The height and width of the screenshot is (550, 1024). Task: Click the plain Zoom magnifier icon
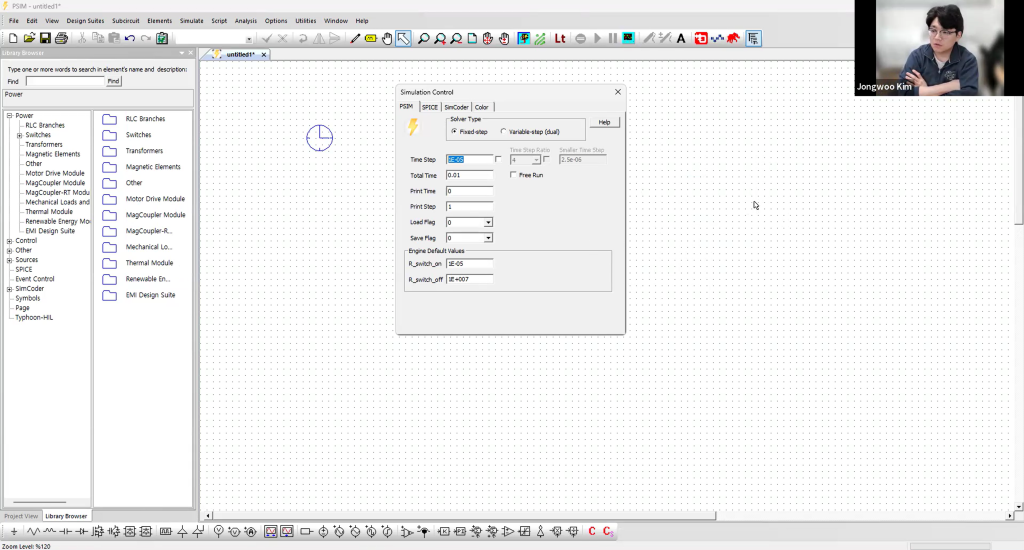(424, 39)
